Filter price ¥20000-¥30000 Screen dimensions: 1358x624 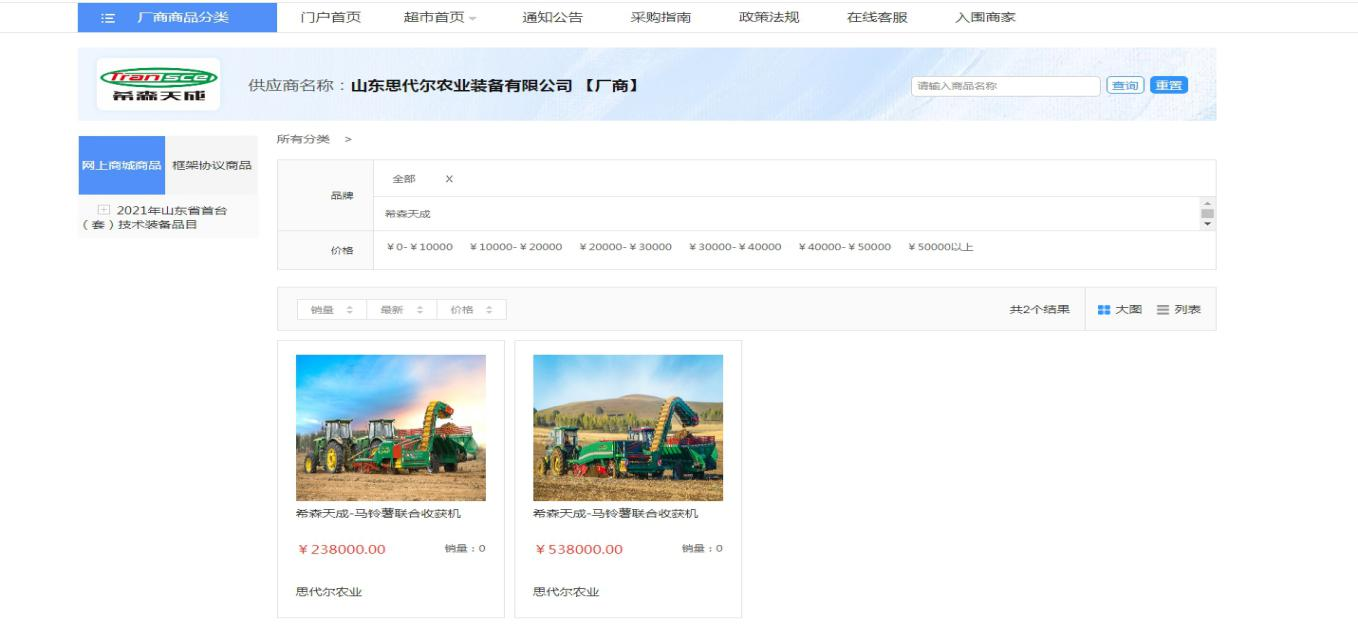point(625,247)
